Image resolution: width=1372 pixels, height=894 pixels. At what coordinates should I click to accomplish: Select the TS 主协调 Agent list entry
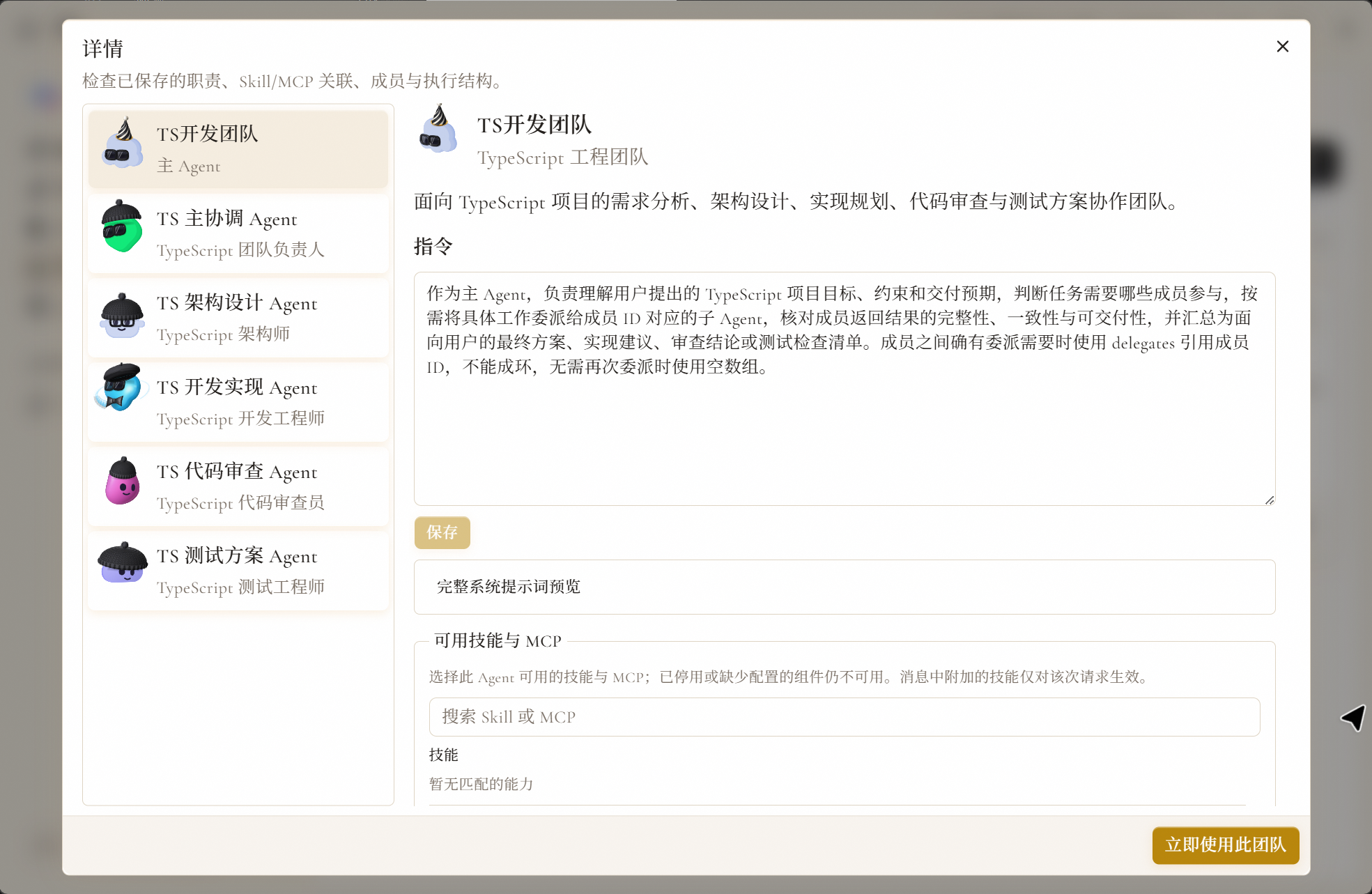point(238,234)
